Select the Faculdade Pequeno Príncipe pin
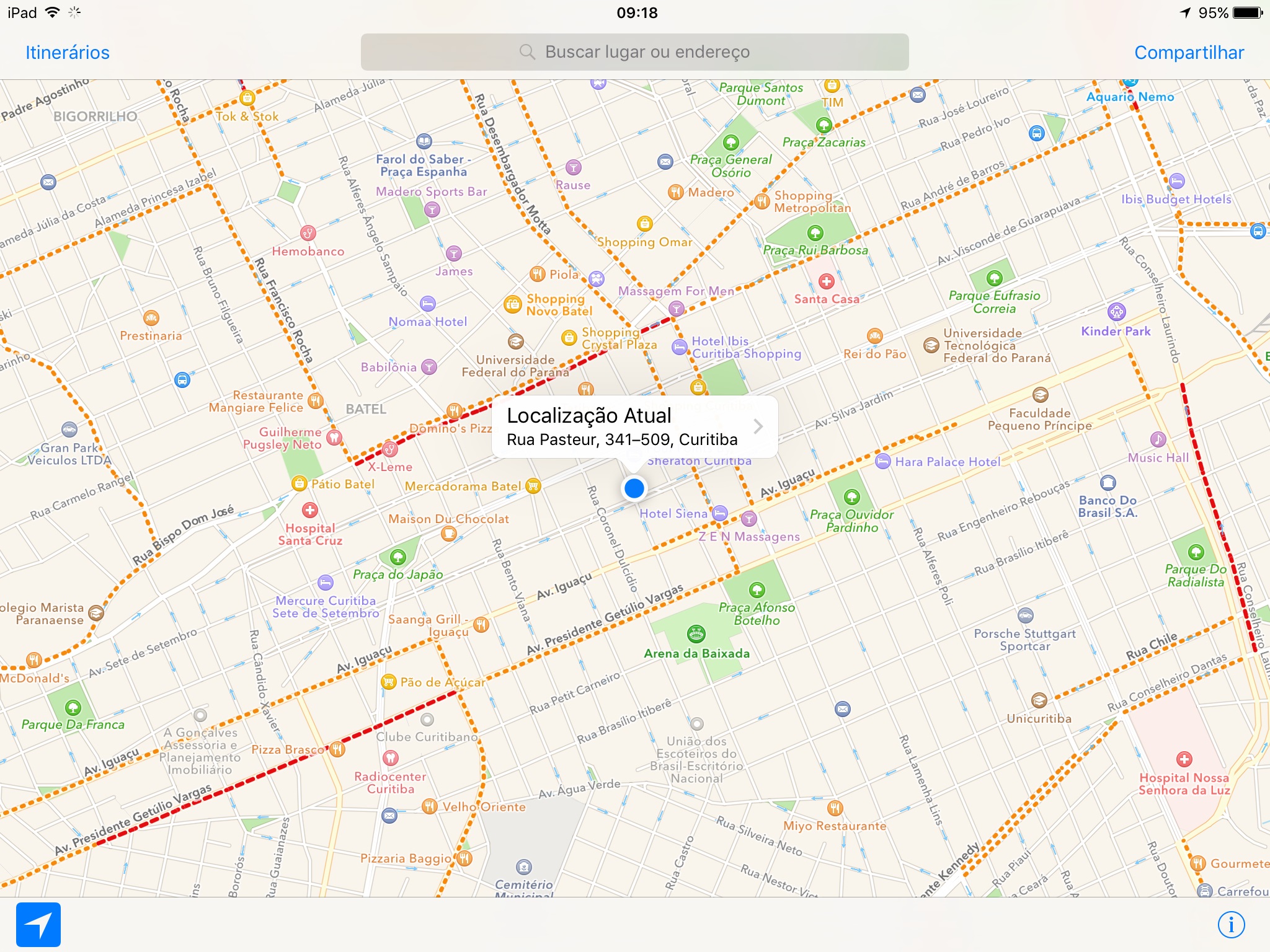Screen dimensions: 1270x952 point(1040,395)
